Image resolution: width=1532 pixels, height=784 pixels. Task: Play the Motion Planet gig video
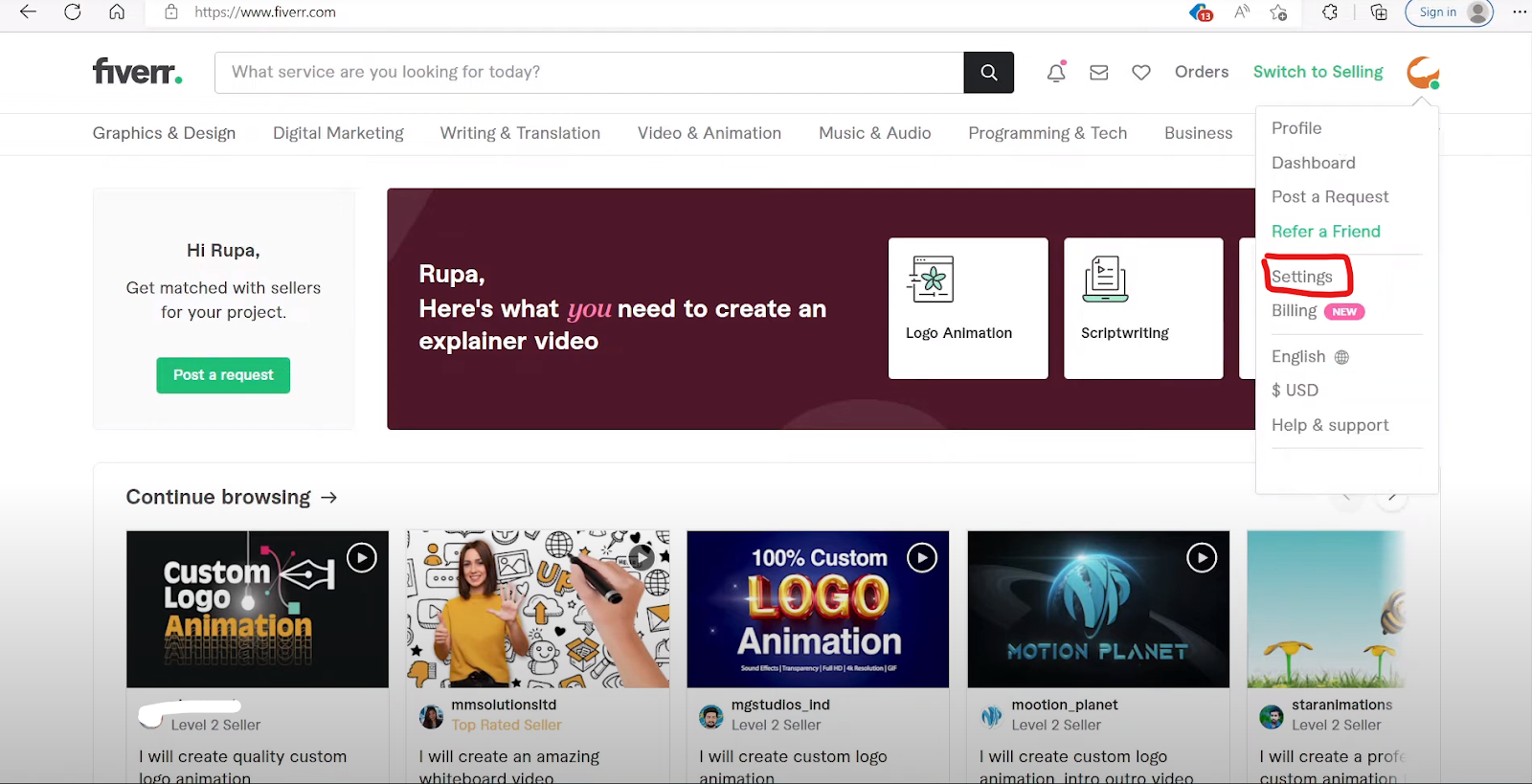(x=1202, y=558)
